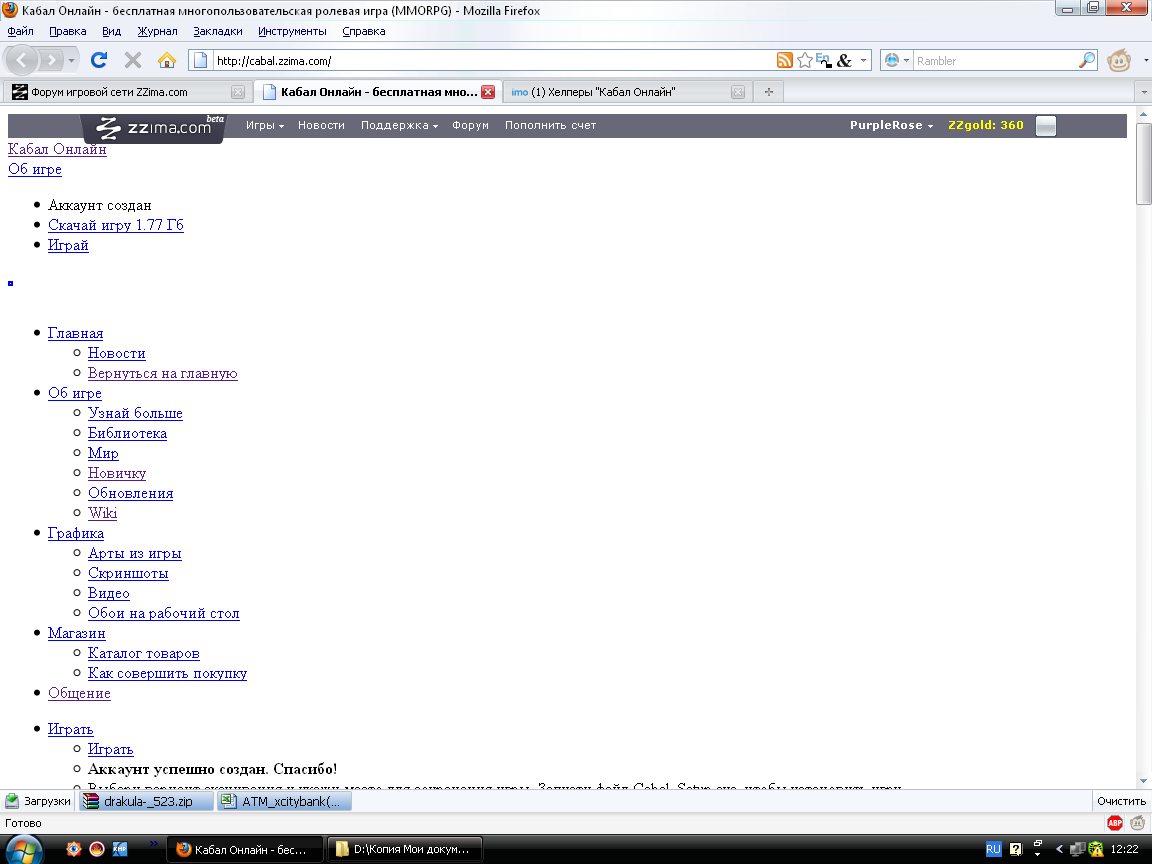Open the history dropdown next to navigation arrows
This screenshot has height=864, width=1152.
(x=71, y=60)
